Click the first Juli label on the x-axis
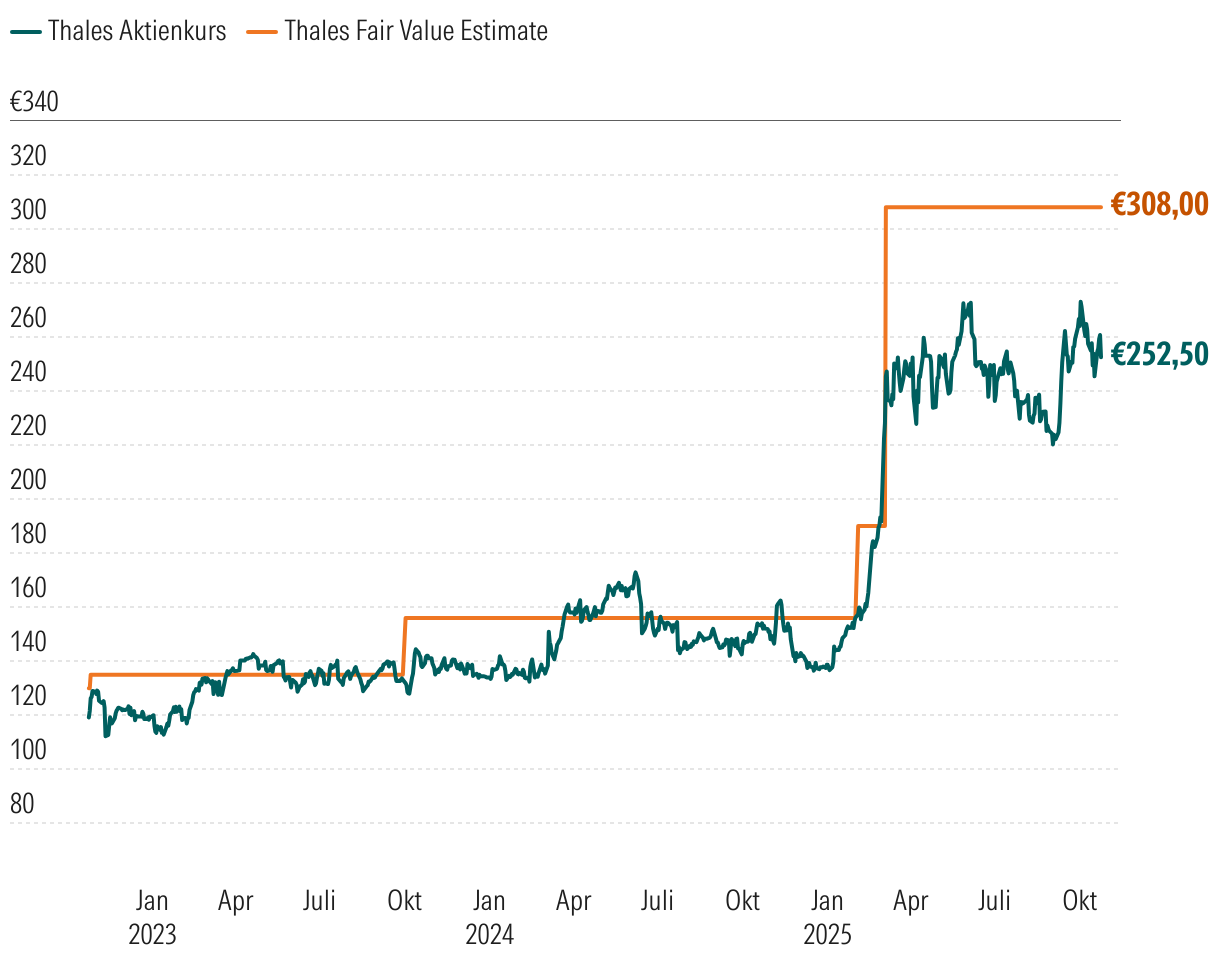The image size is (1220, 964). (x=319, y=901)
